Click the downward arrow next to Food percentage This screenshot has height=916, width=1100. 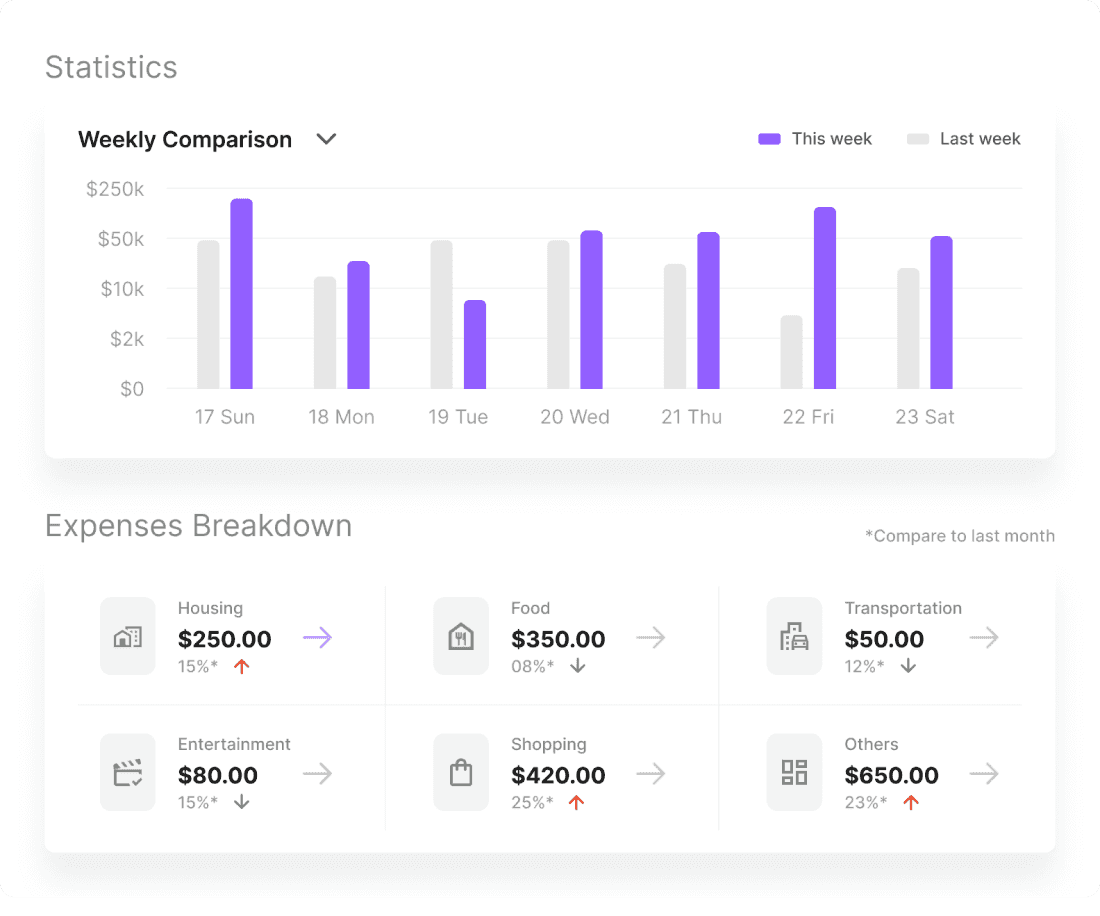577,666
